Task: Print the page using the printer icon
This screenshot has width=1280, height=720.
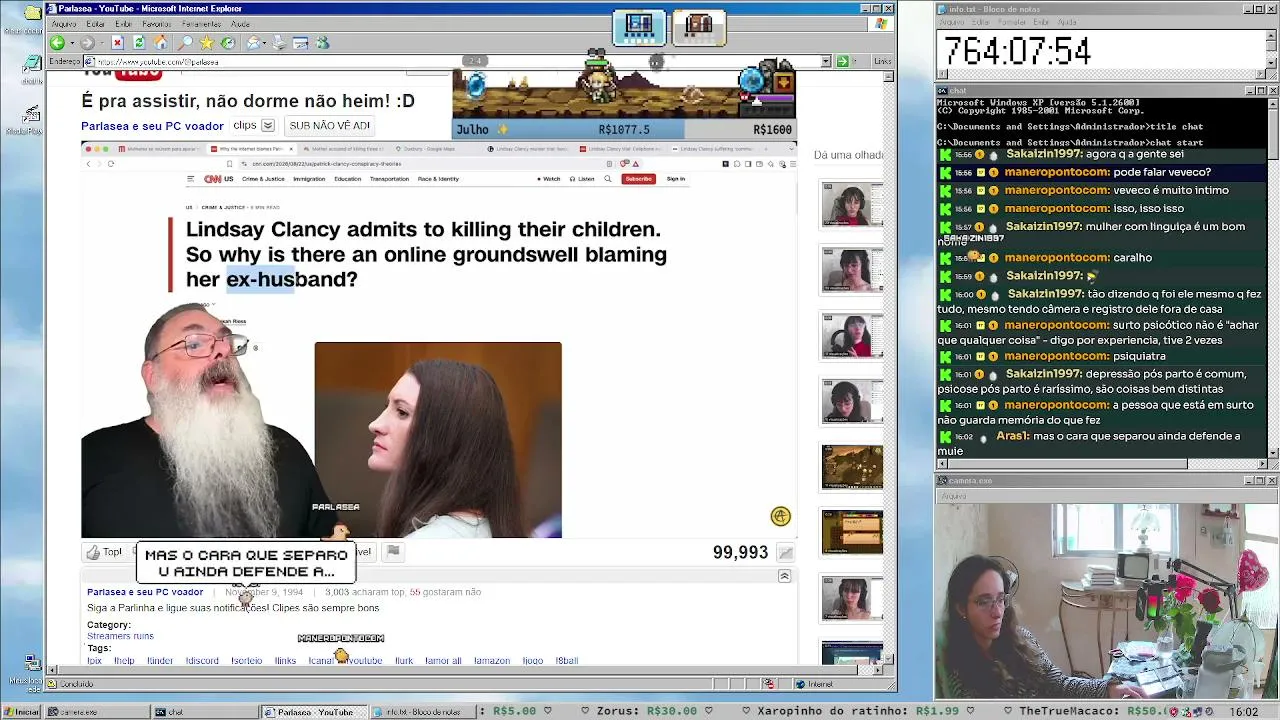Action: pyautogui.click(x=278, y=43)
